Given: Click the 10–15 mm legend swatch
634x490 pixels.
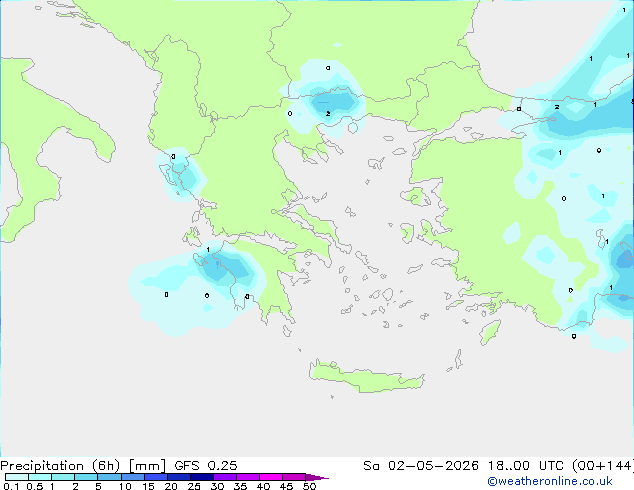Looking at the screenshot, I should [x=133, y=477].
